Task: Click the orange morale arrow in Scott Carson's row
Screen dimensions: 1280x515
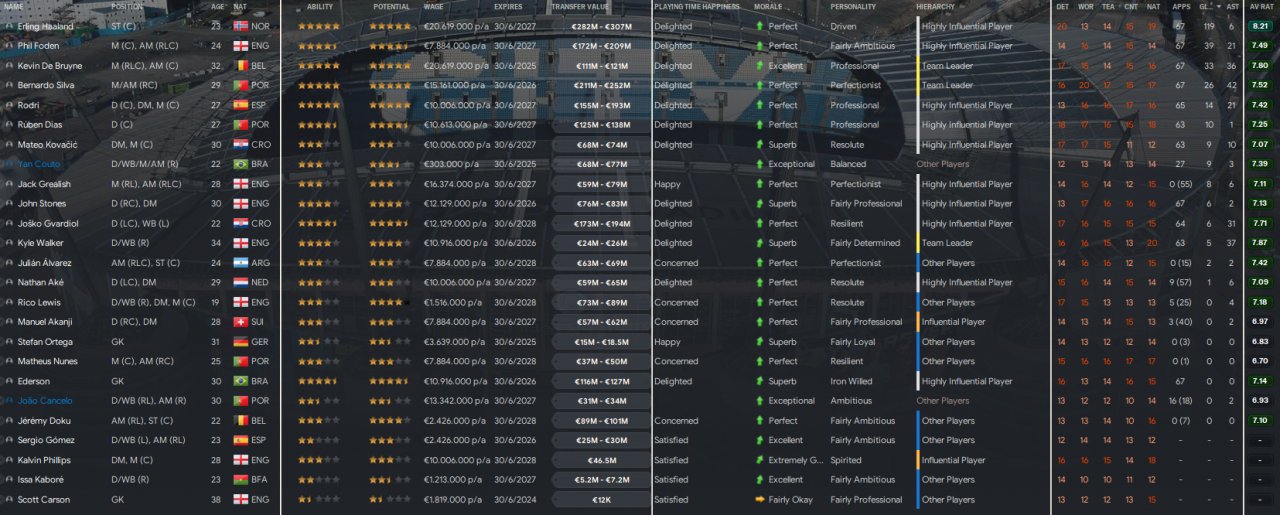Action: click(x=759, y=500)
